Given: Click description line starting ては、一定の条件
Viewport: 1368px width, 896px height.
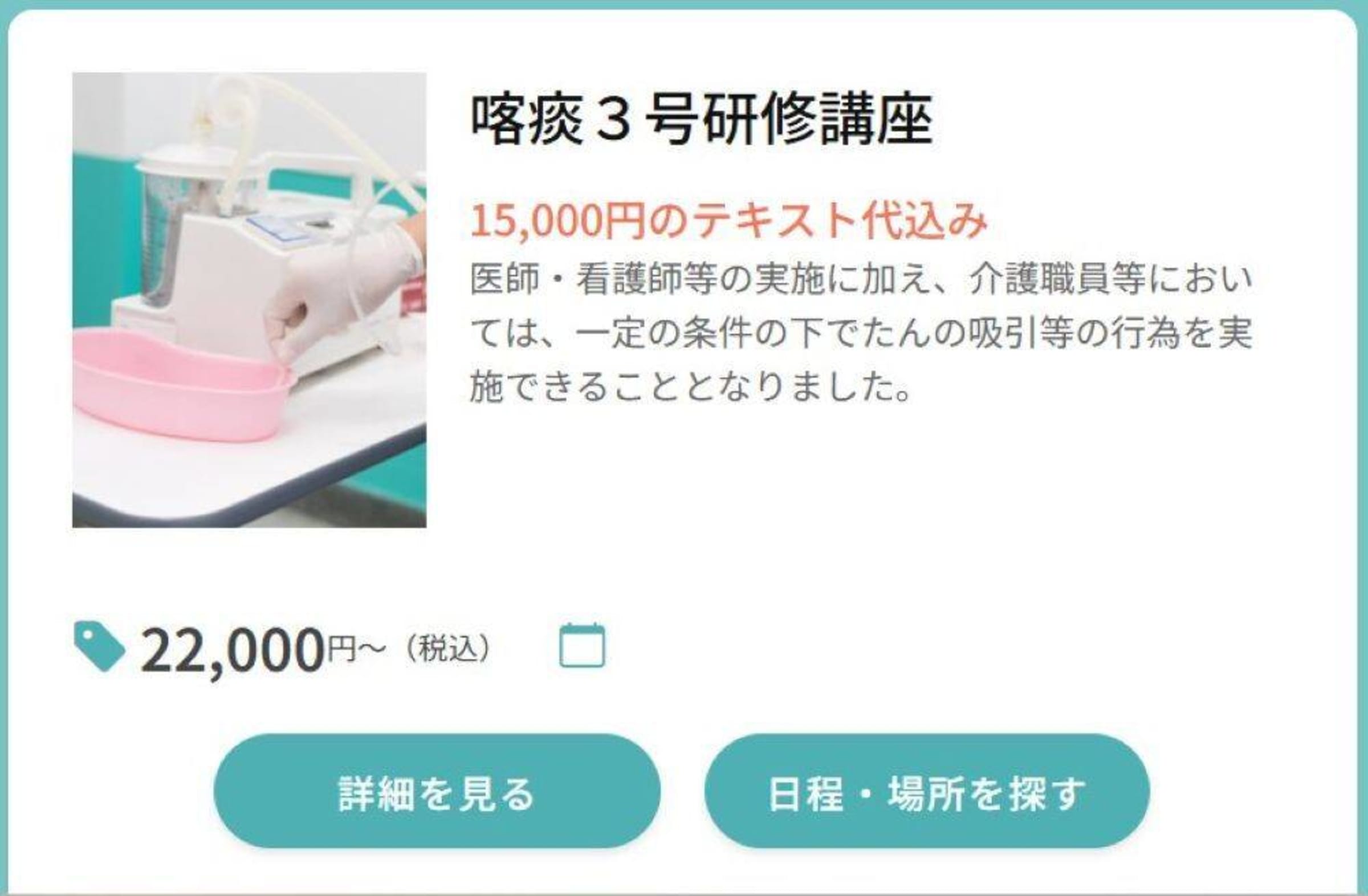Looking at the screenshot, I should [861, 333].
